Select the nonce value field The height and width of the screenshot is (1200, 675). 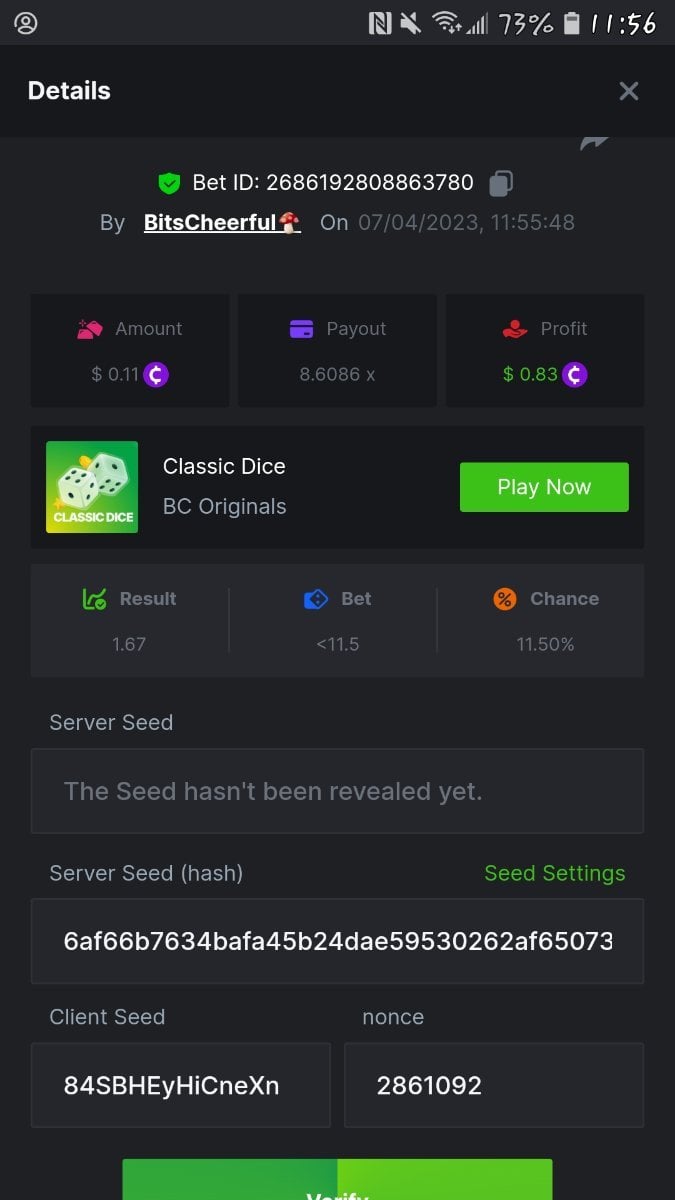493,1085
